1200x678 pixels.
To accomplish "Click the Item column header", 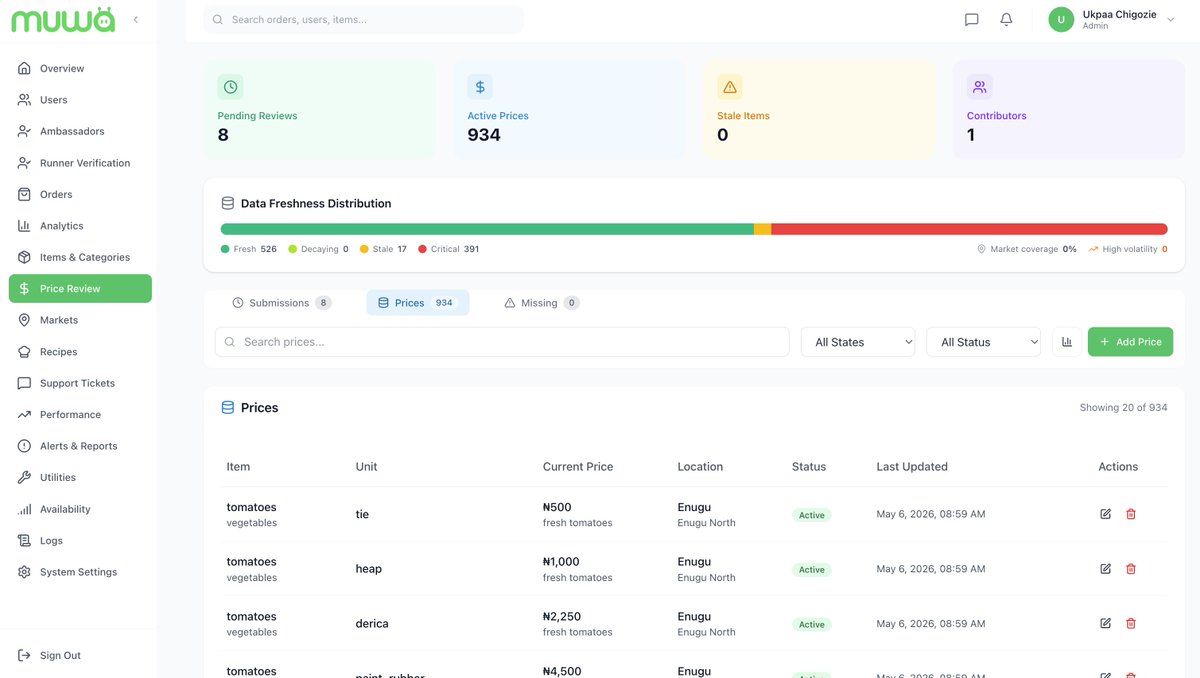I will [238, 467].
